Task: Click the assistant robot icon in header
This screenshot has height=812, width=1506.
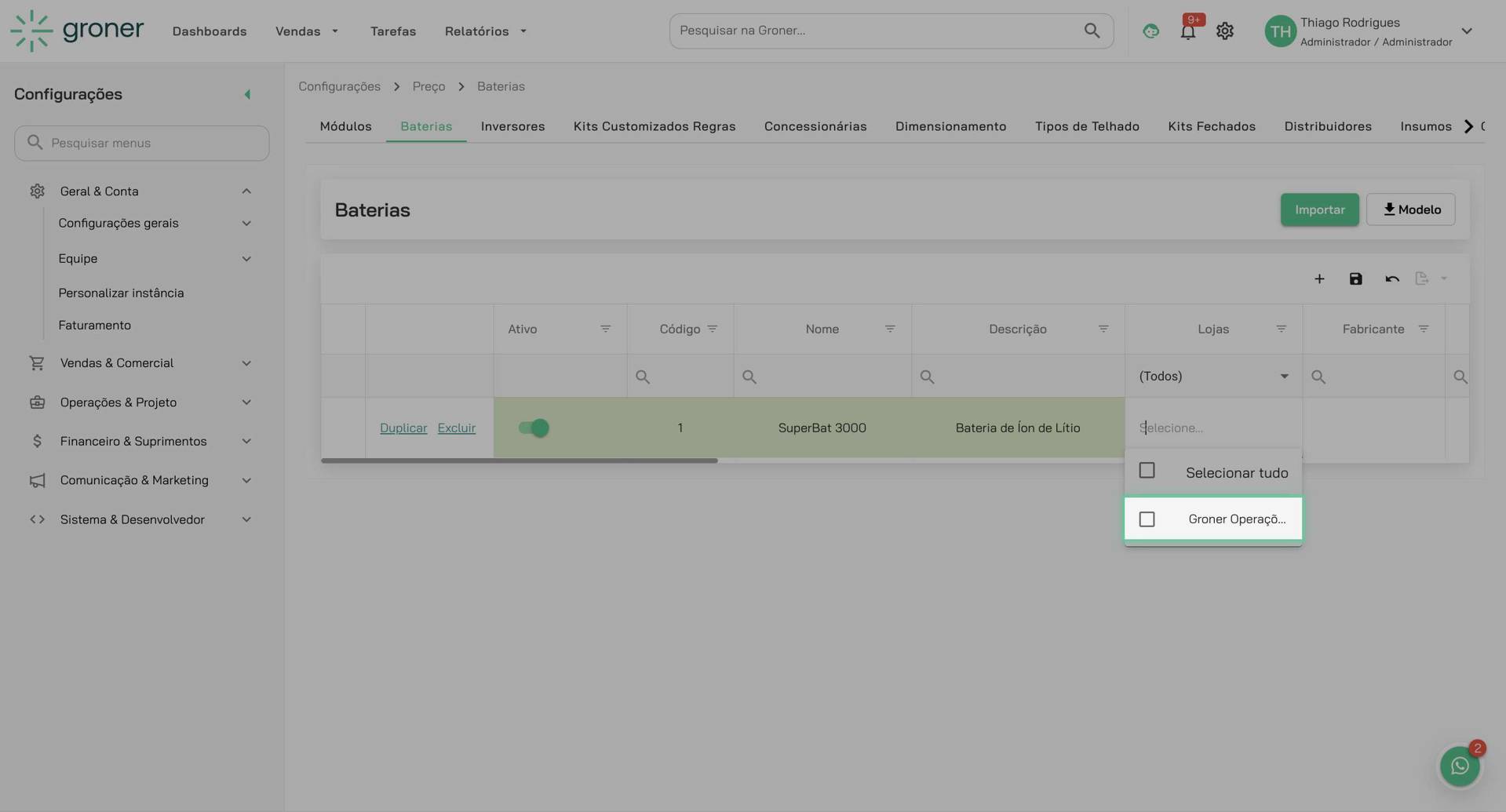Action: [x=1150, y=31]
